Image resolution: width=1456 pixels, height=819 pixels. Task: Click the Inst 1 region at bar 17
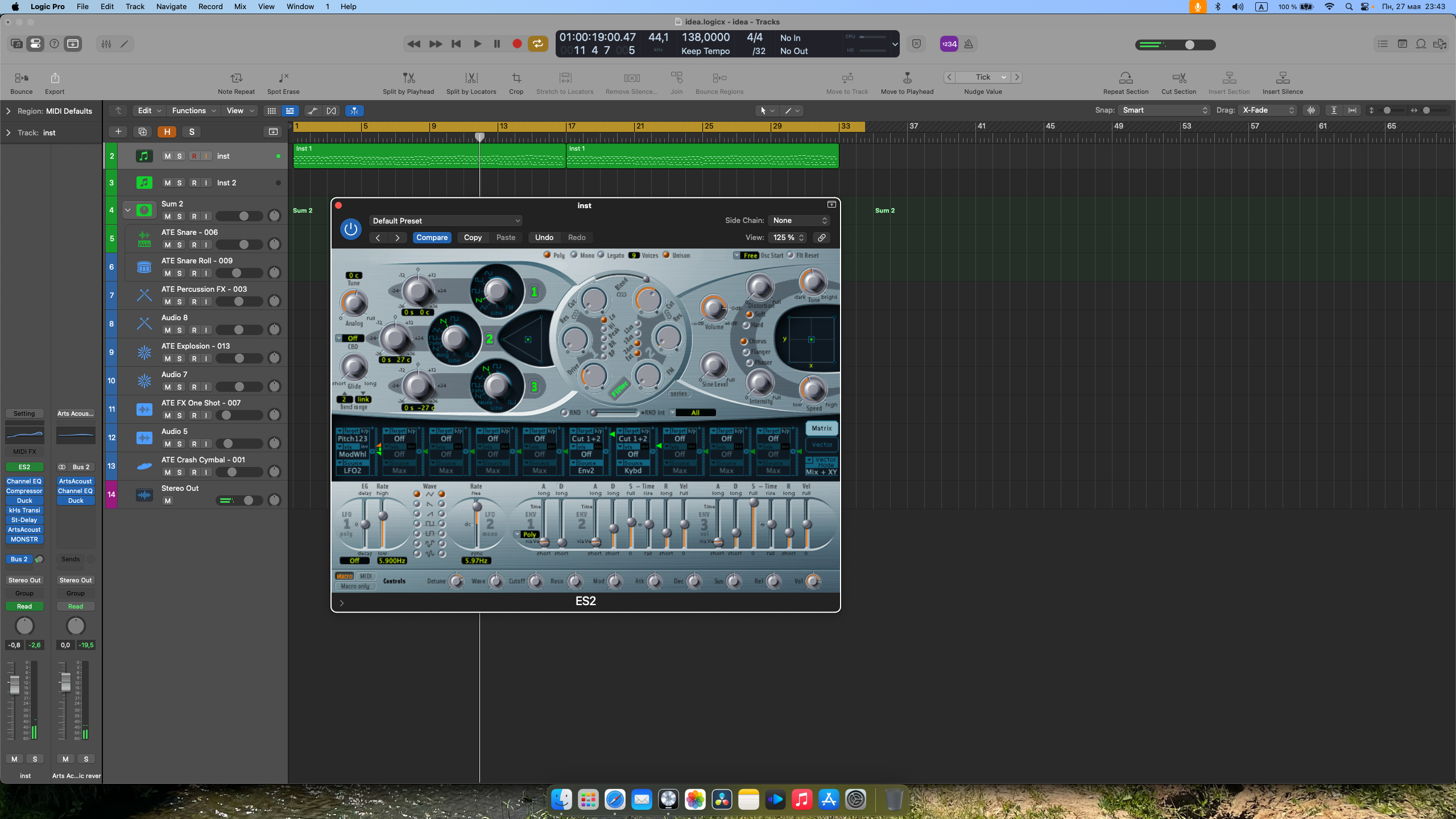[x=702, y=156]
